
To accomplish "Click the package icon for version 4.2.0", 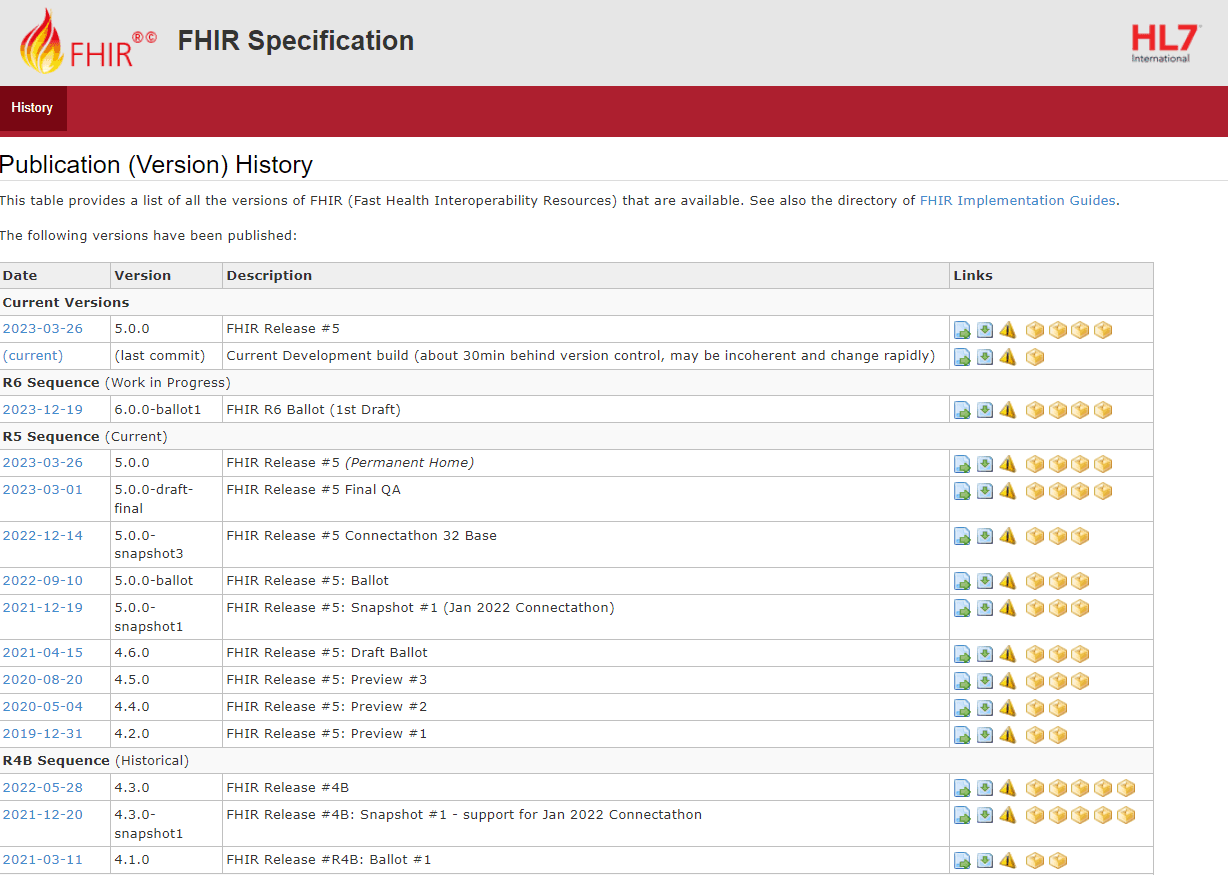I will pos(1035,734).
